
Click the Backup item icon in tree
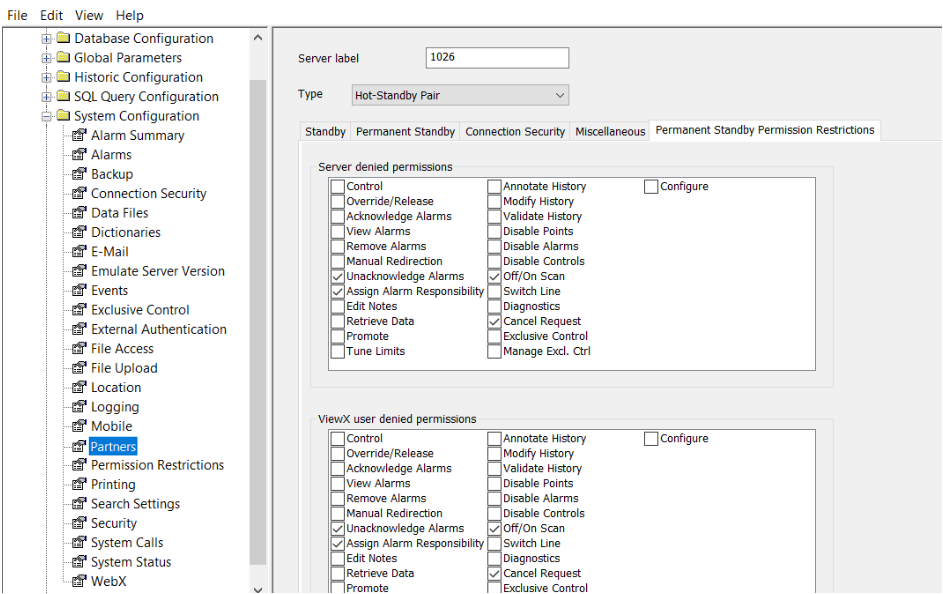point(79,174)
